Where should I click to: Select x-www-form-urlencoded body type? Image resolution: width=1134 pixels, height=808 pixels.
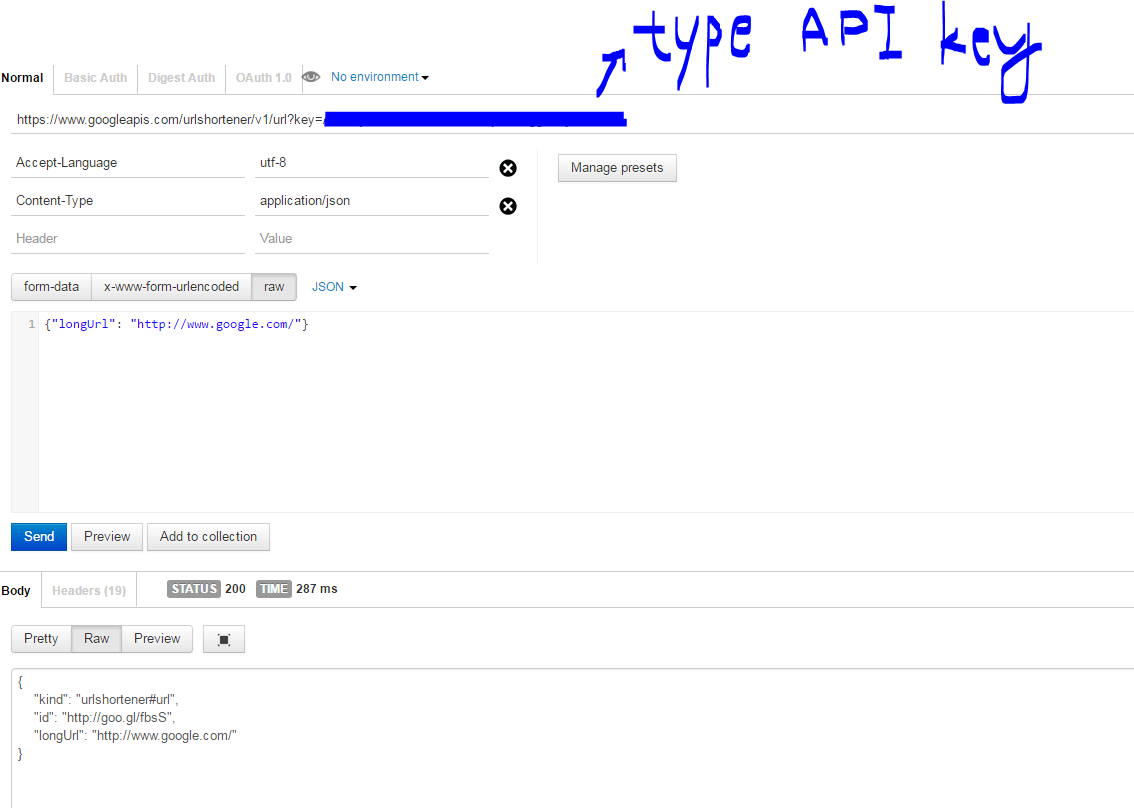click(x=171, y=287)
